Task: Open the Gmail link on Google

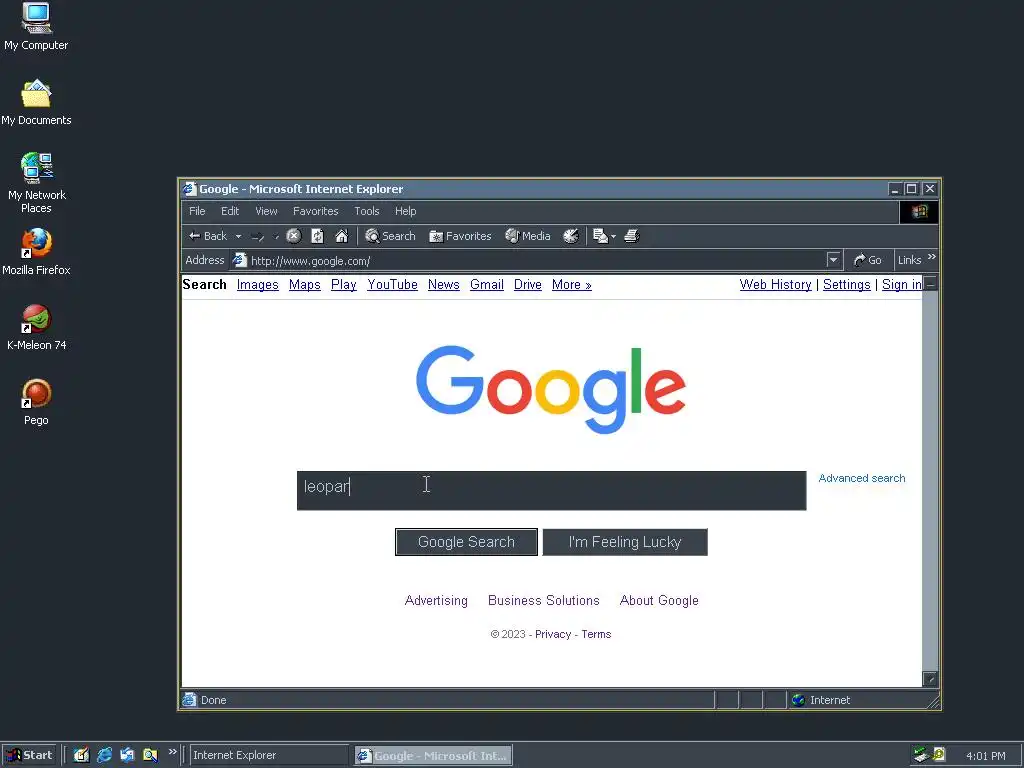Action: pyautogui.click(x=487, y=285)
